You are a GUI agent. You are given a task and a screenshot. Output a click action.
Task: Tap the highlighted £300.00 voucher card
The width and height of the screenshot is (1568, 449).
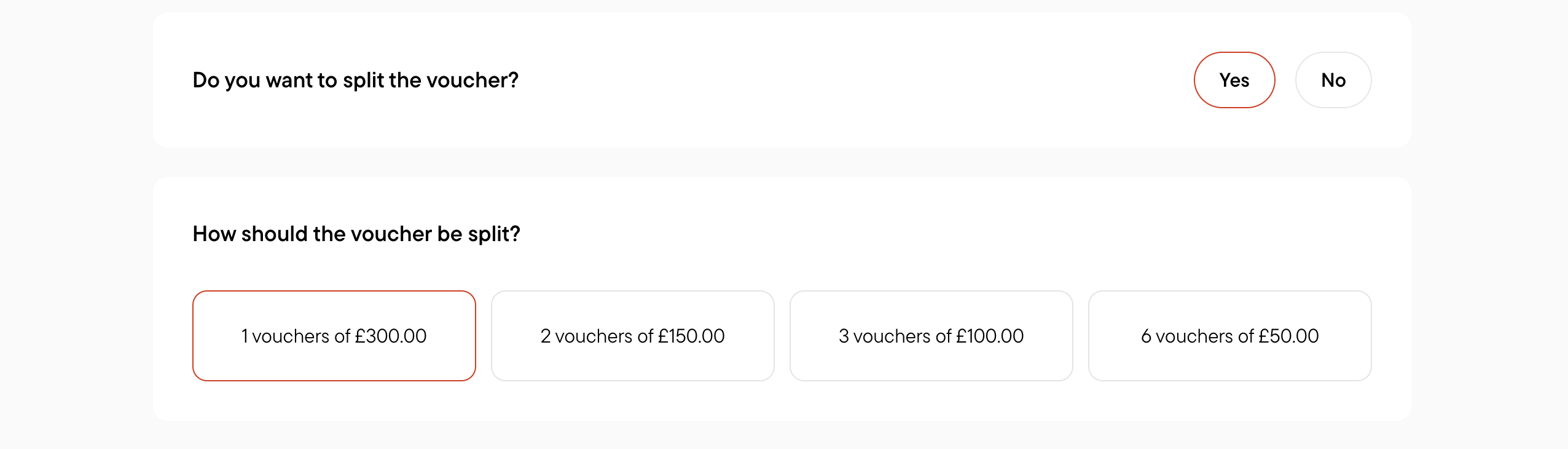pyautogui.click(x=334, y=336)
